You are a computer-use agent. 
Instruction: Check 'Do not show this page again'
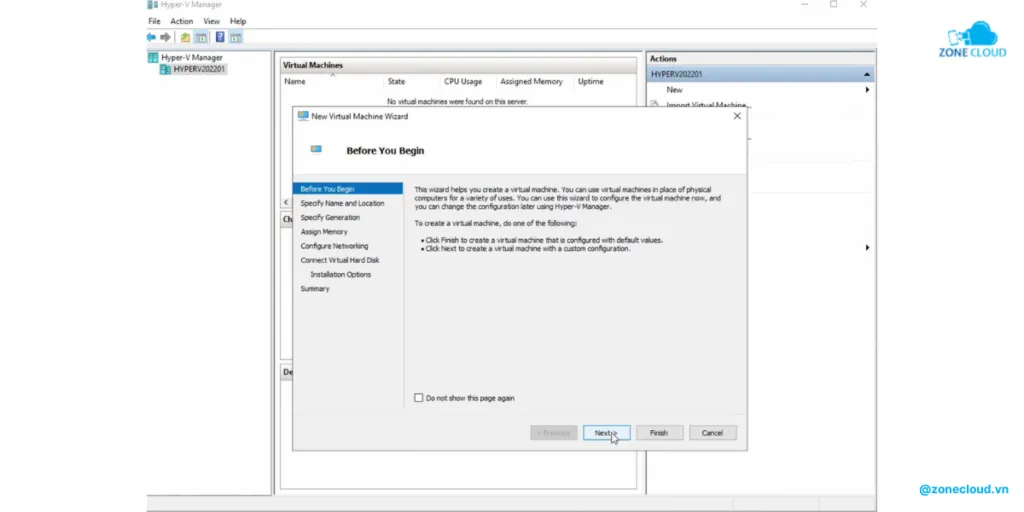419,398
